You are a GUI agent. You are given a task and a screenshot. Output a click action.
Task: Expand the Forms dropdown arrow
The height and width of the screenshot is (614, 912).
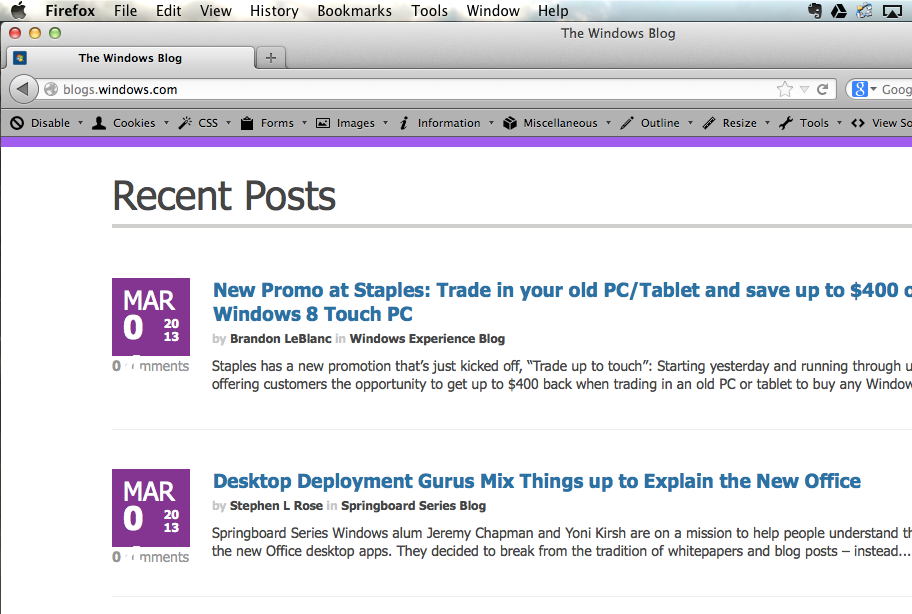pyautogui.click(x=304, y=123)
